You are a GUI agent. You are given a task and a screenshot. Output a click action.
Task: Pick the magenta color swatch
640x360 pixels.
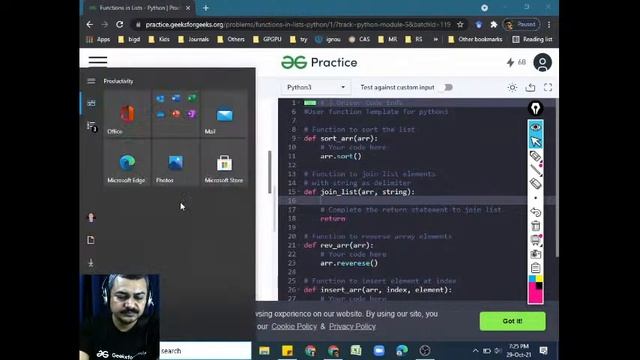[534, 295]
